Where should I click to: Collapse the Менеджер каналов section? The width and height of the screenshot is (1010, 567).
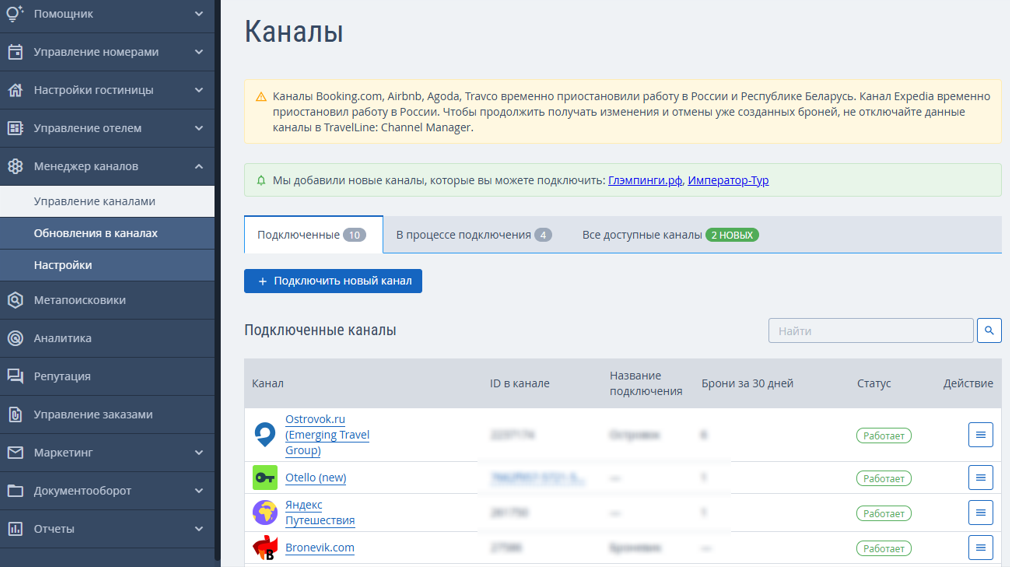107,166
